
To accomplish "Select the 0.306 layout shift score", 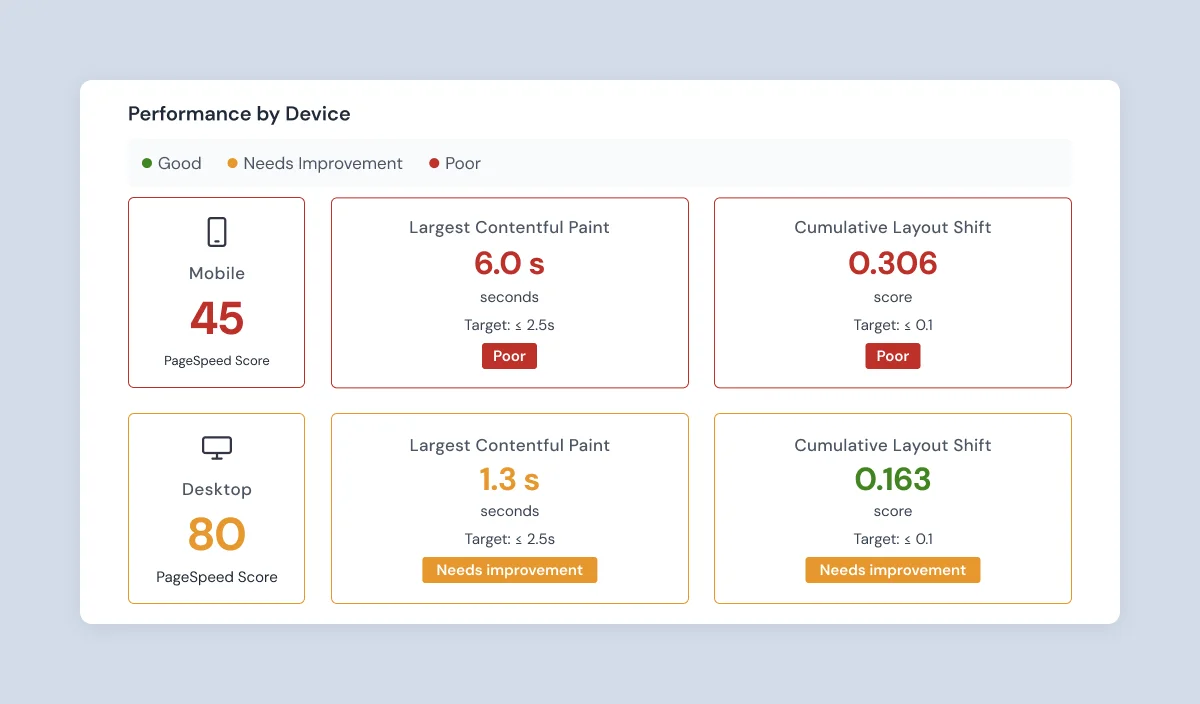I will point(892,263).
